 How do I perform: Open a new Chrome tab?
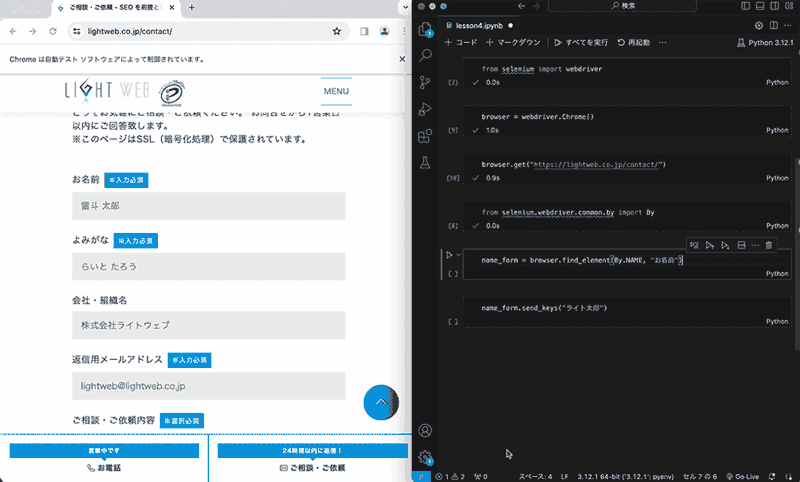tap(191, 8)
